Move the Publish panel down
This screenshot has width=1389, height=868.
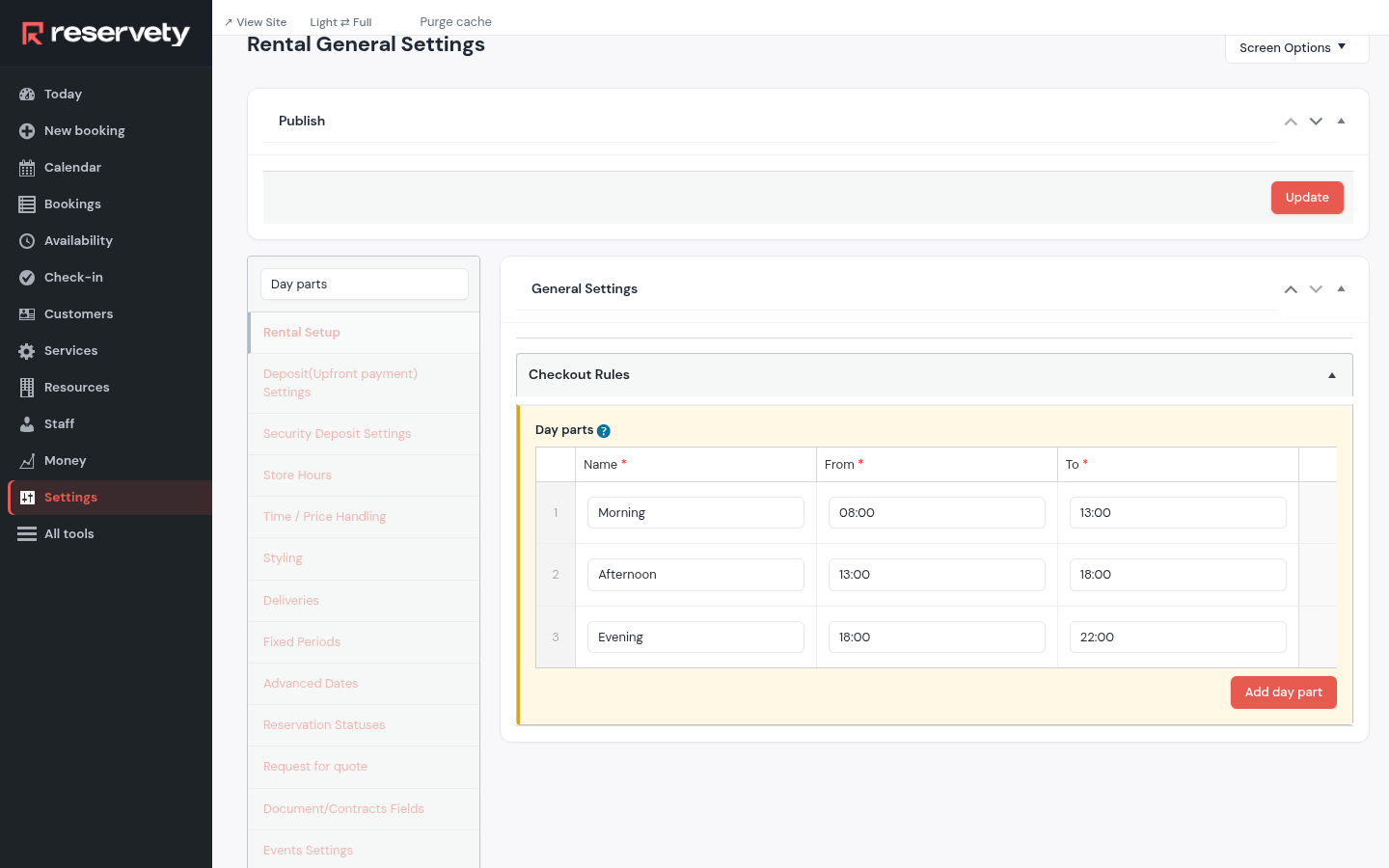point(1316,122)
